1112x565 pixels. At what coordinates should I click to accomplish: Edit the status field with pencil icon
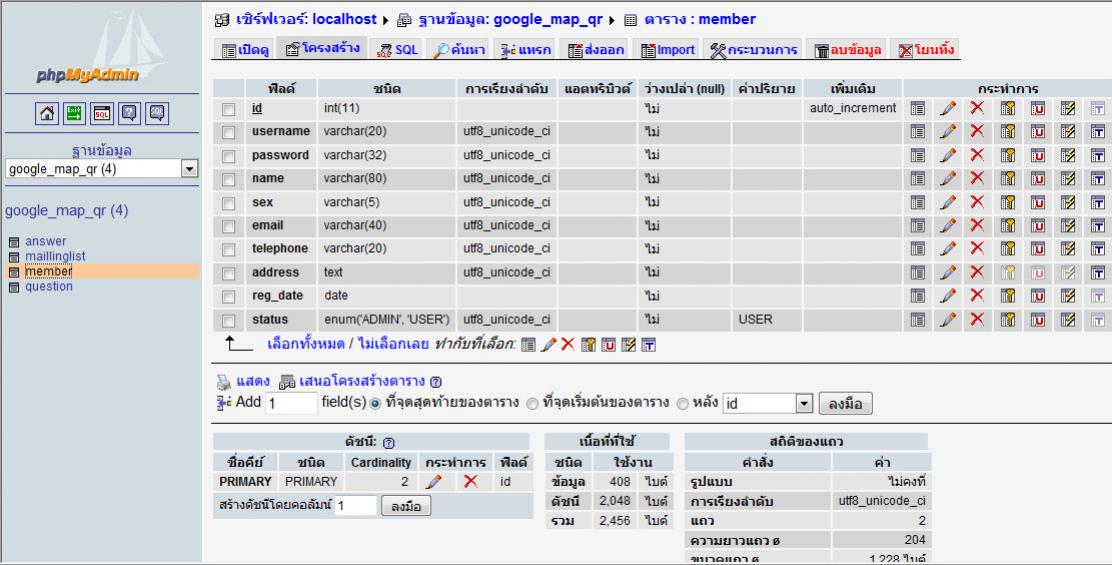(948, 320)
